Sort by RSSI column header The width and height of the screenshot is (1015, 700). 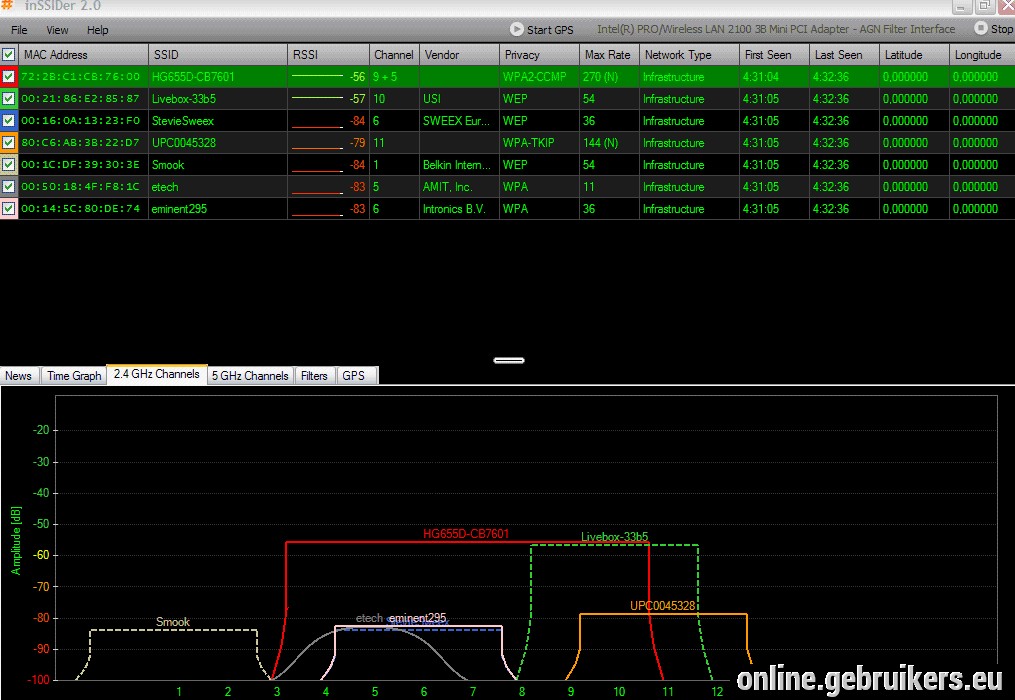click(x=328, y=54)
